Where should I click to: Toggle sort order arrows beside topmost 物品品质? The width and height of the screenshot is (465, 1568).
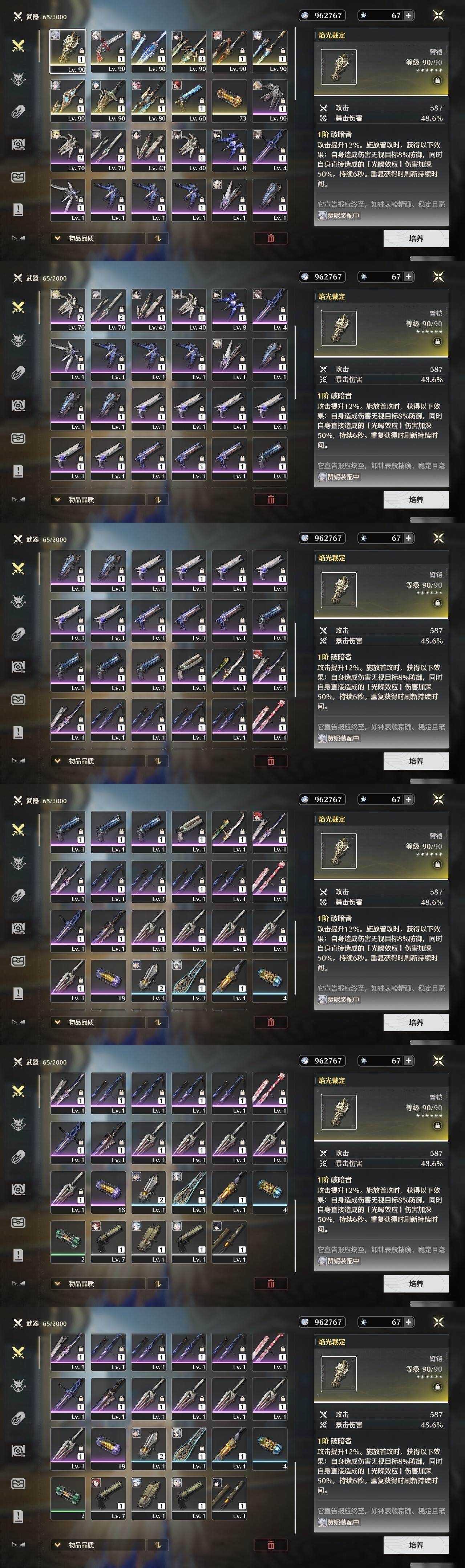coord(158,238)
